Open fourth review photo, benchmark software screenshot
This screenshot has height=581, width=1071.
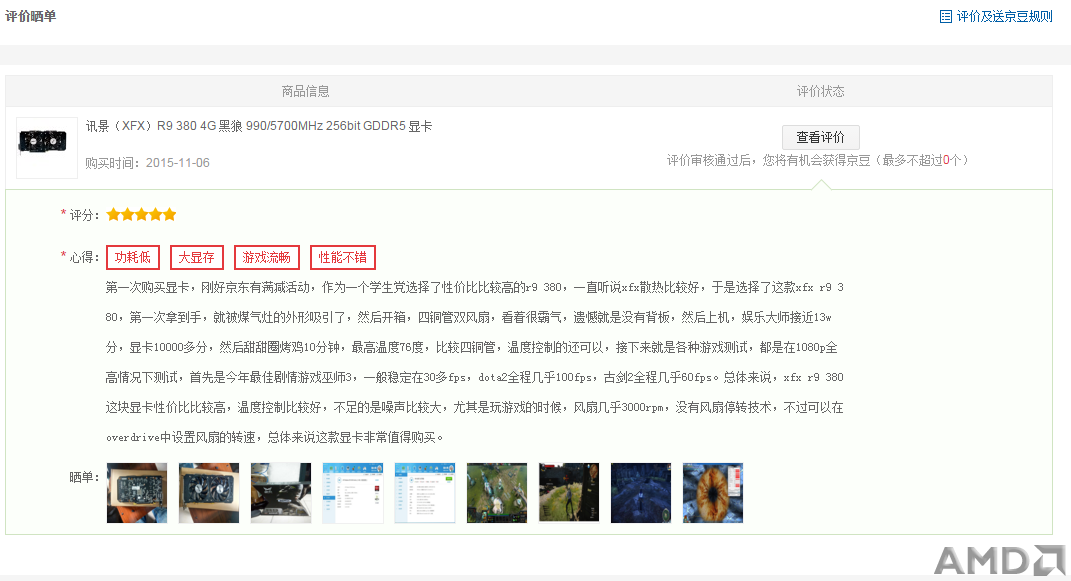[352, 493]
